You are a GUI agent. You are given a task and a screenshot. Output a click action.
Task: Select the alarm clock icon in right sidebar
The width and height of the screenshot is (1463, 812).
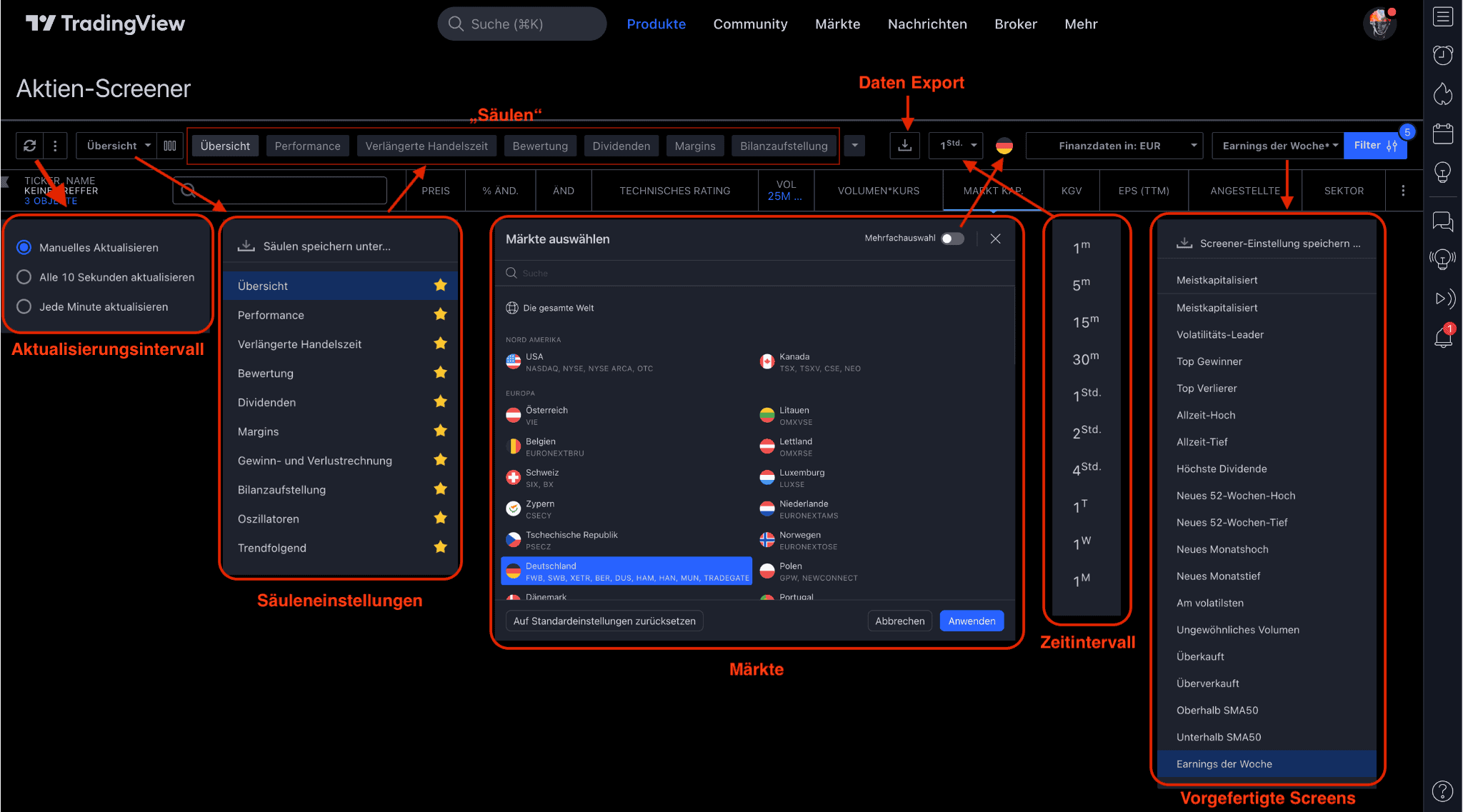point(1444,55)
